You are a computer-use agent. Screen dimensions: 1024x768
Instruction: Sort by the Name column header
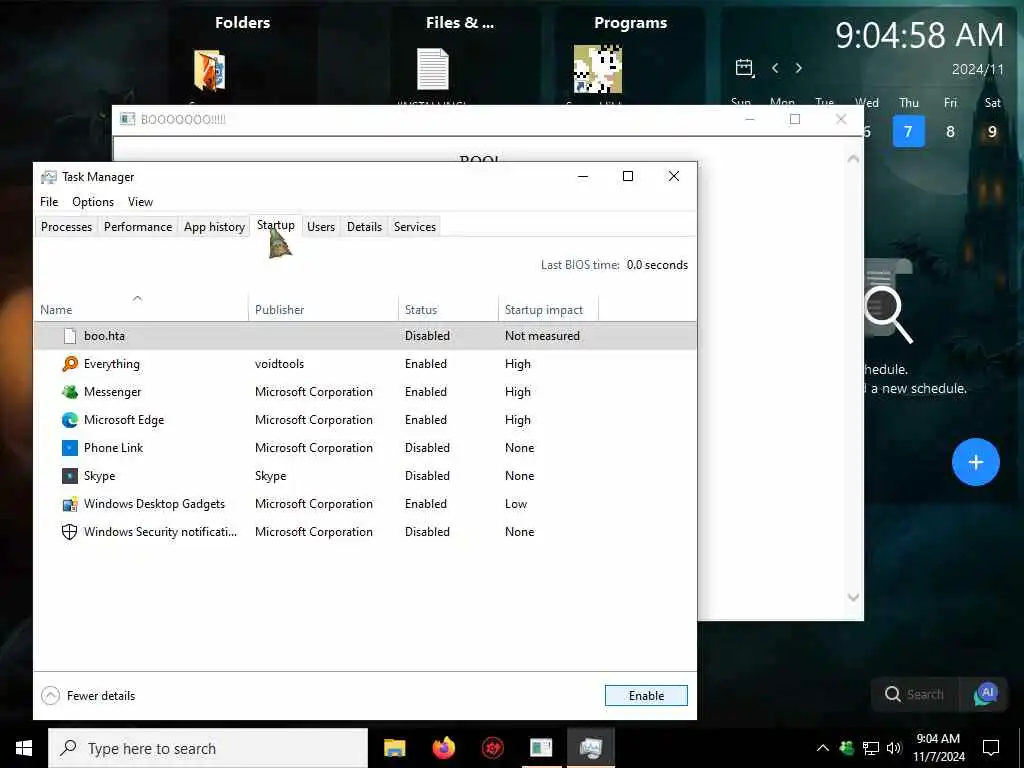coord(141,310)
